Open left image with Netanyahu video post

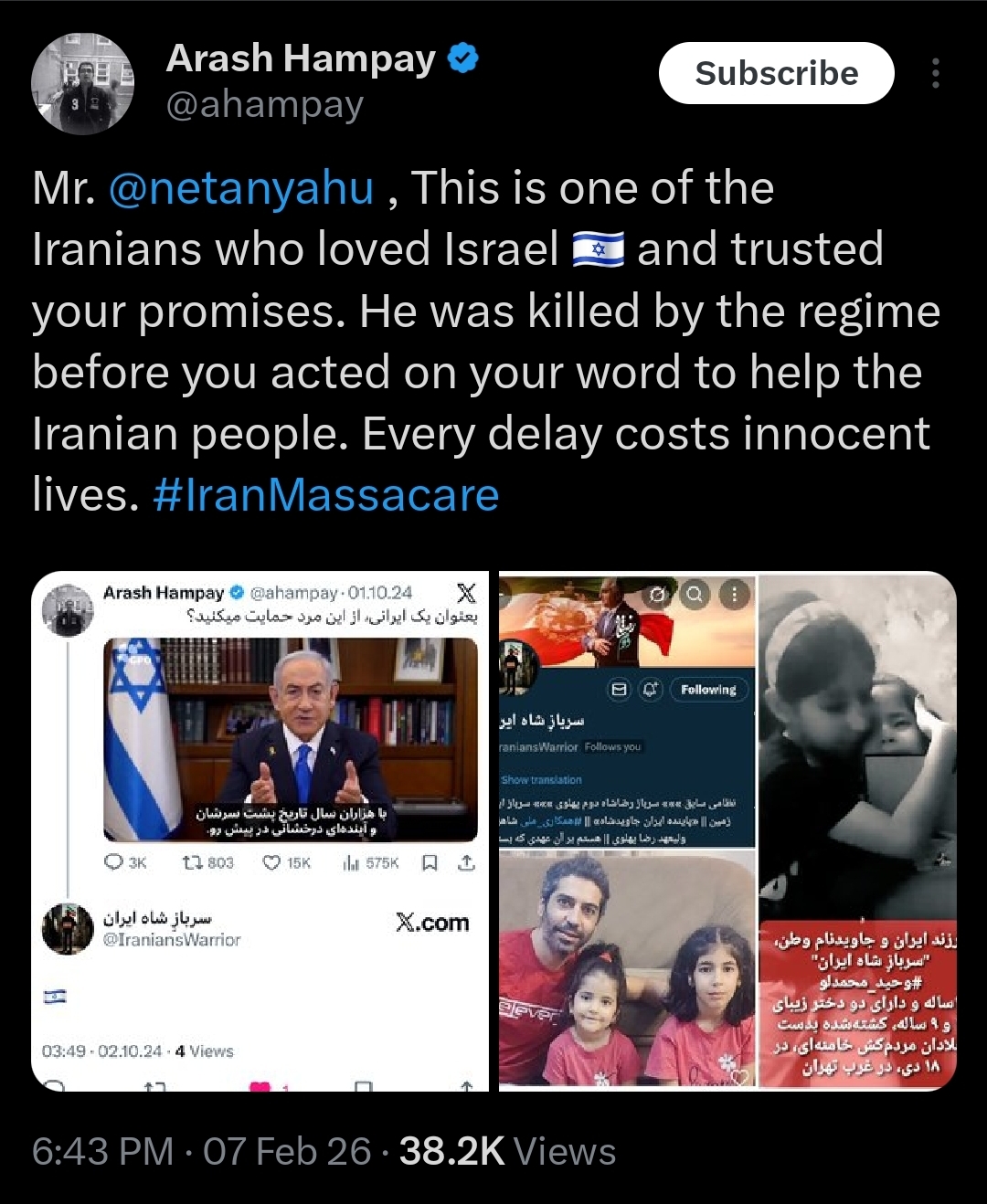(x=260, y=831)
